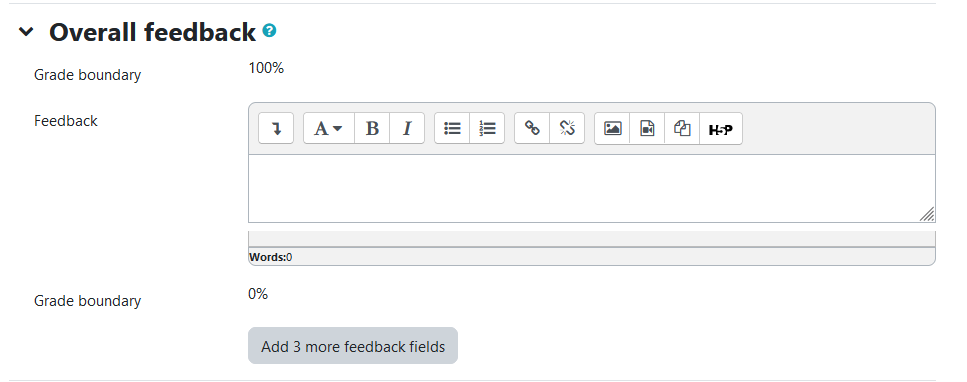Open the insert media file icon
The height and width of the screenshot is (382, 967).
click(647, 128)
